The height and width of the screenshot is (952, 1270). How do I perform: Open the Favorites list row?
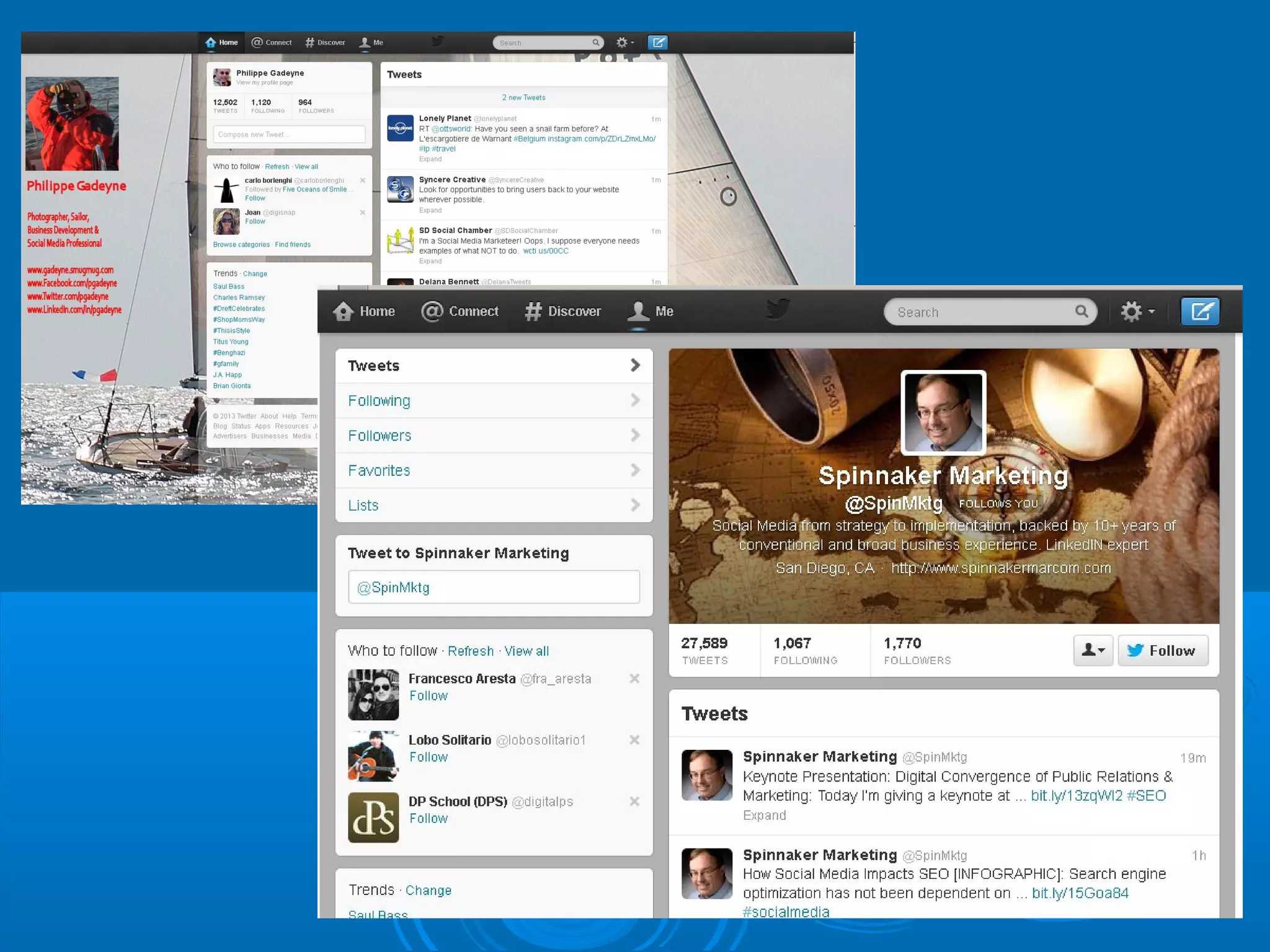pos(494,470)
